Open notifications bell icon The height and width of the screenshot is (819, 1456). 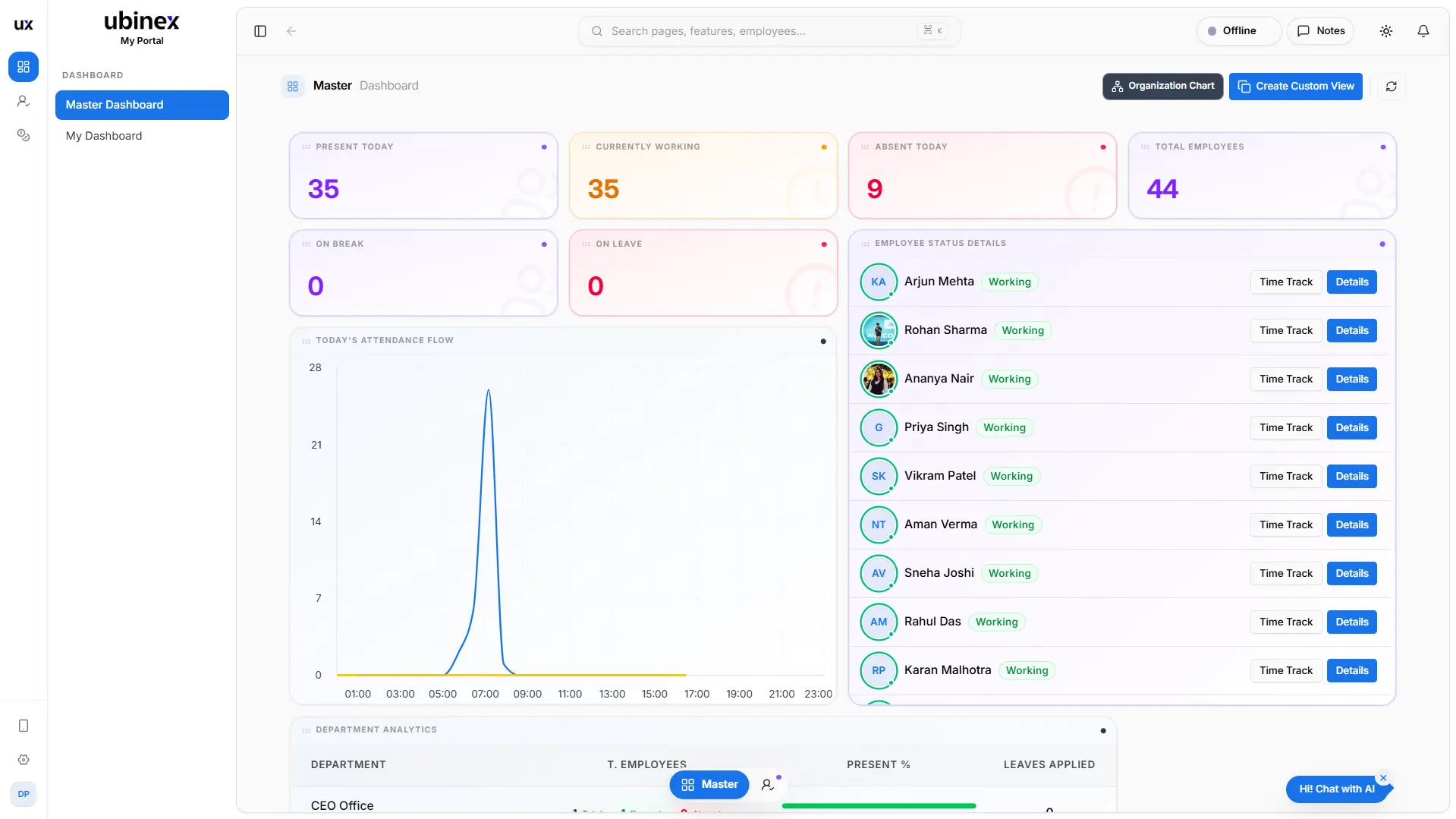point(1423,31)
